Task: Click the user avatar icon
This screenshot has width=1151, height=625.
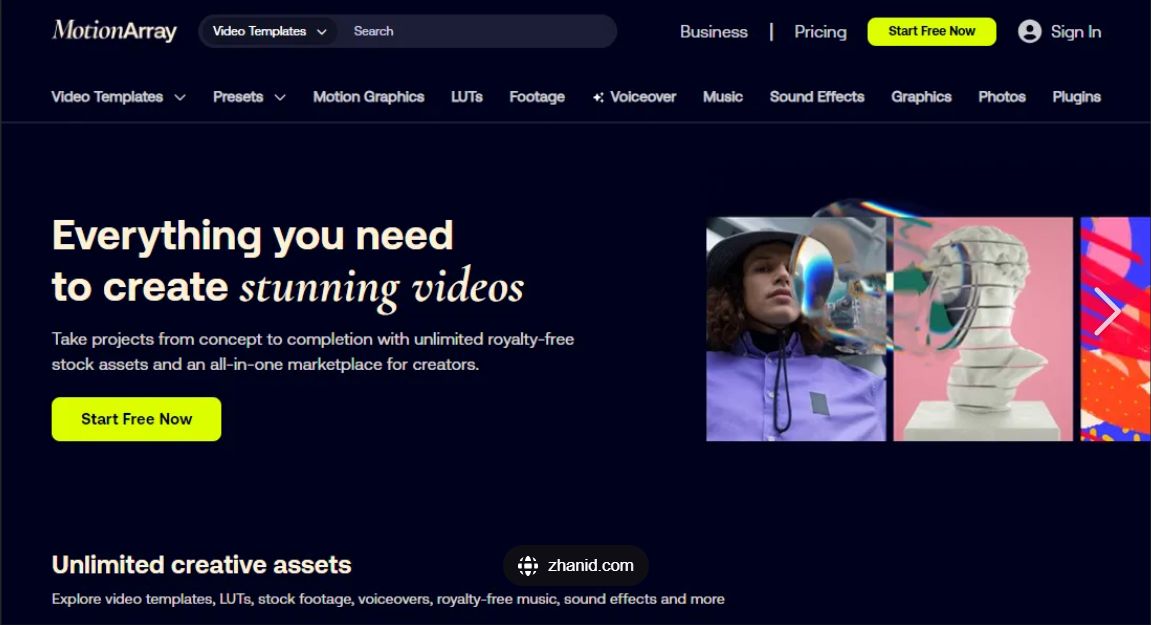Action: 1029,32
